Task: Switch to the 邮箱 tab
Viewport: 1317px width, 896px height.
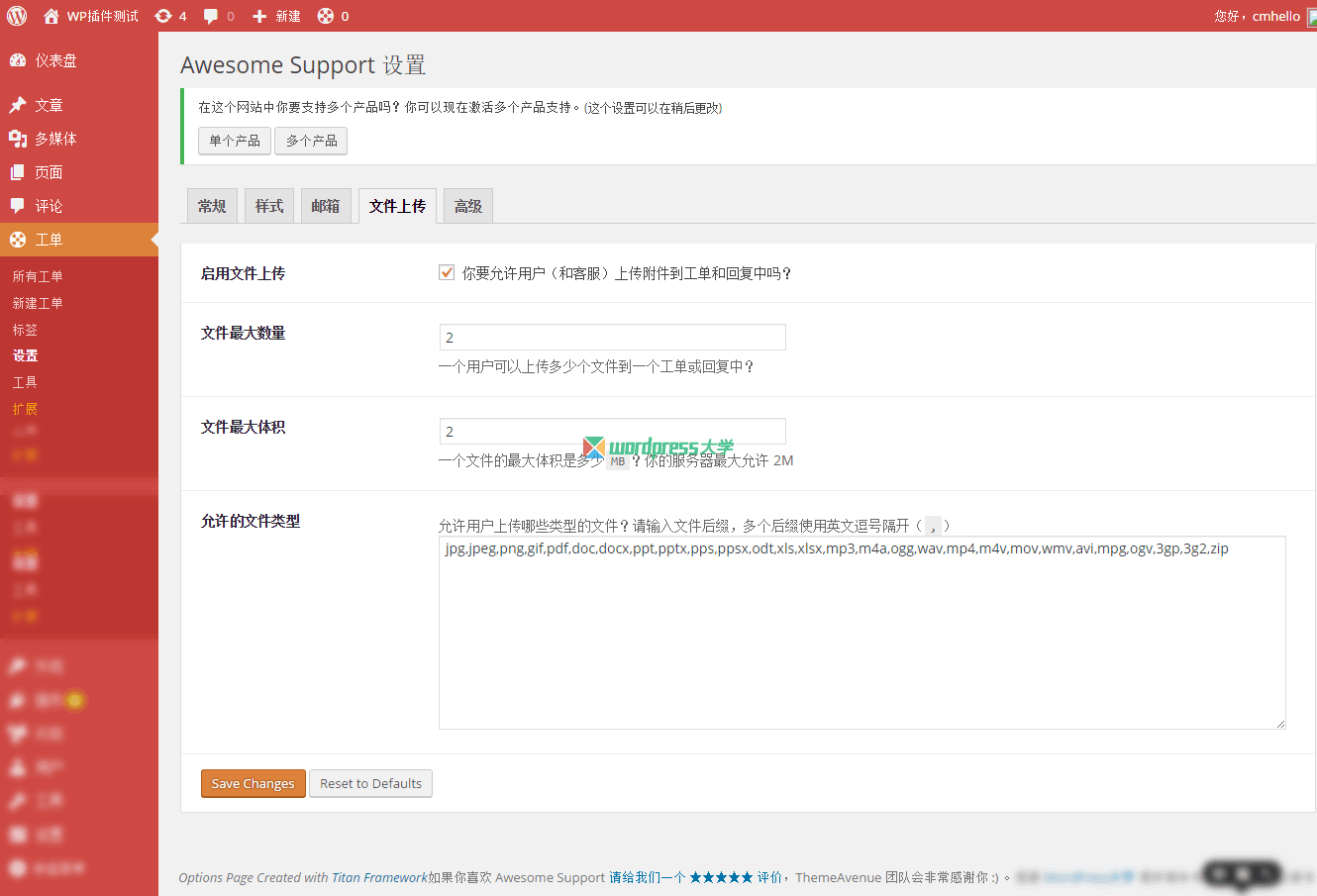Action: coord(326,206)
